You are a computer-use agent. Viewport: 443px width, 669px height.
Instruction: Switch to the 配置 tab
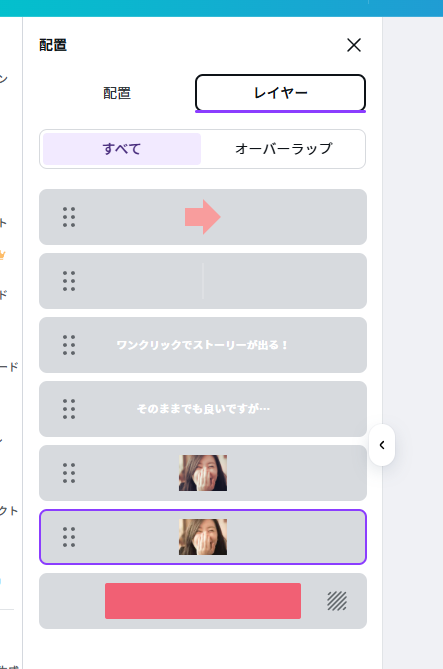tap(117, 93)
